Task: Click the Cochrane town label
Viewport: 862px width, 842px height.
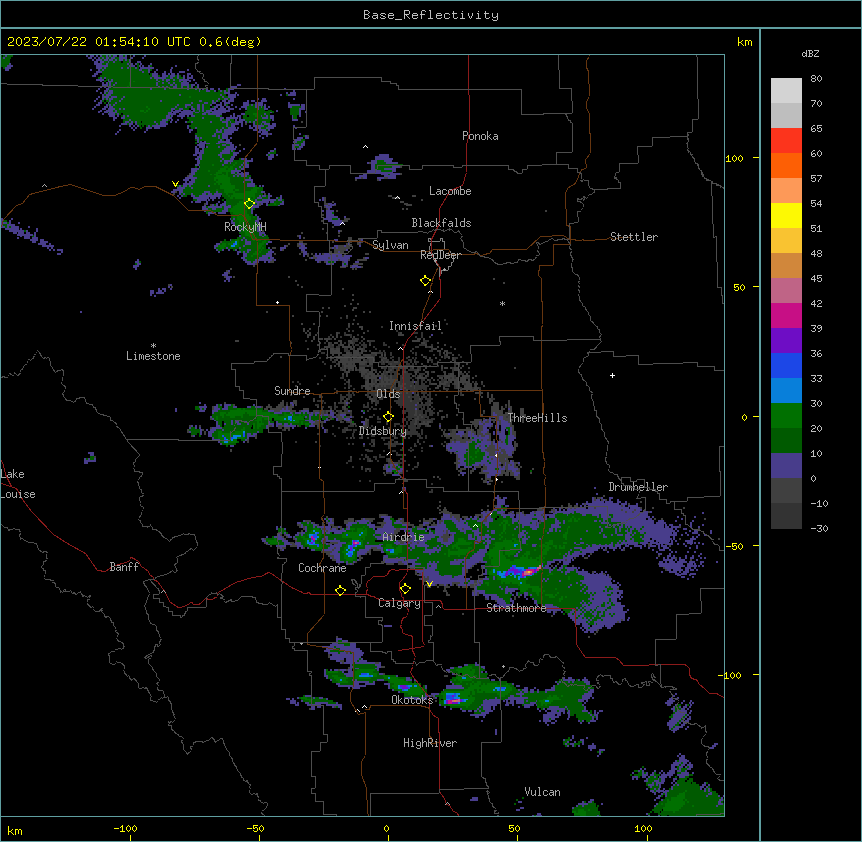Action: coord(322,568)
